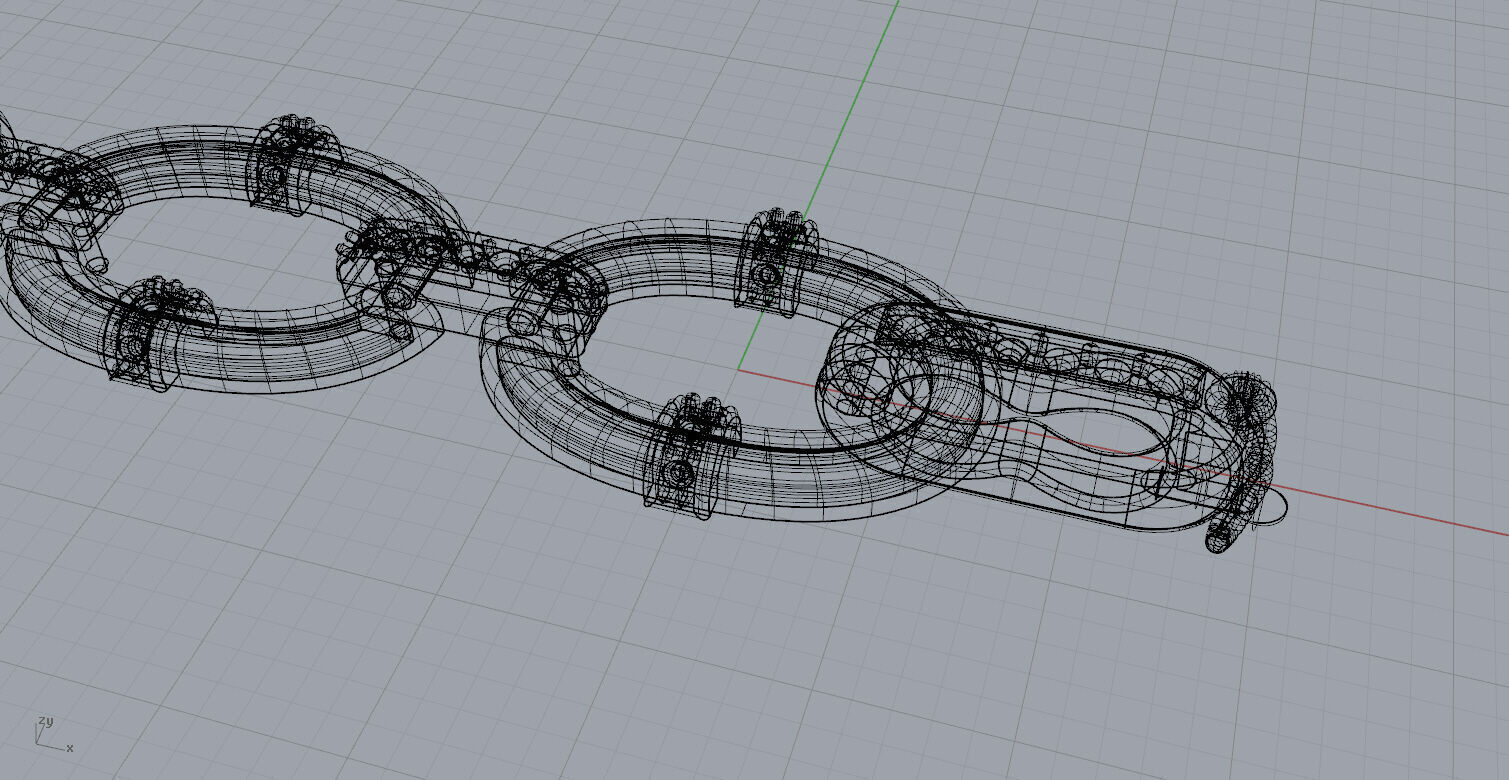The image size is (1509, 780).
Task: Click the world axes icon in viewport corner
Action: pos(54,733)
